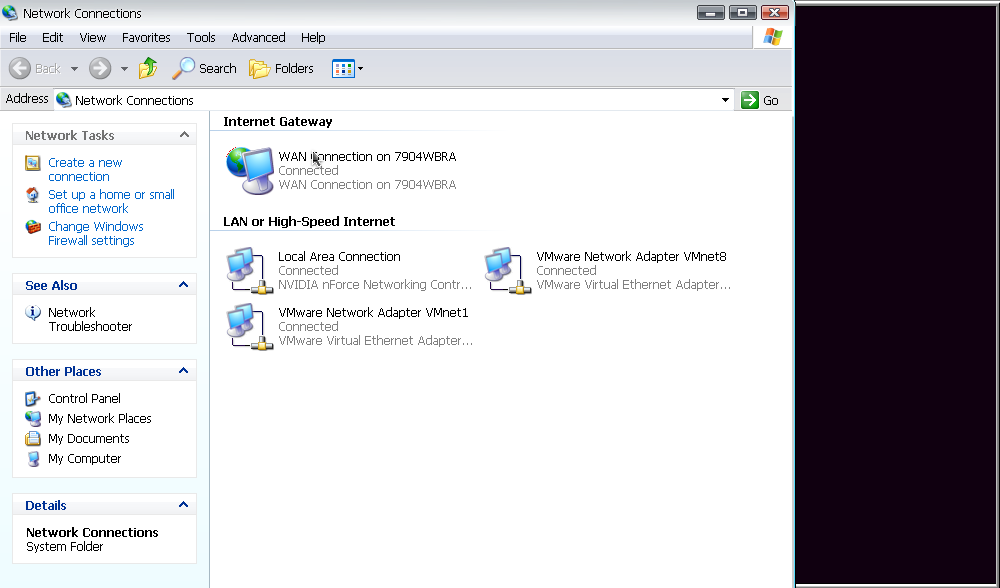Open the Help menu
1000x588 pixels.
[x=313, y=38]
